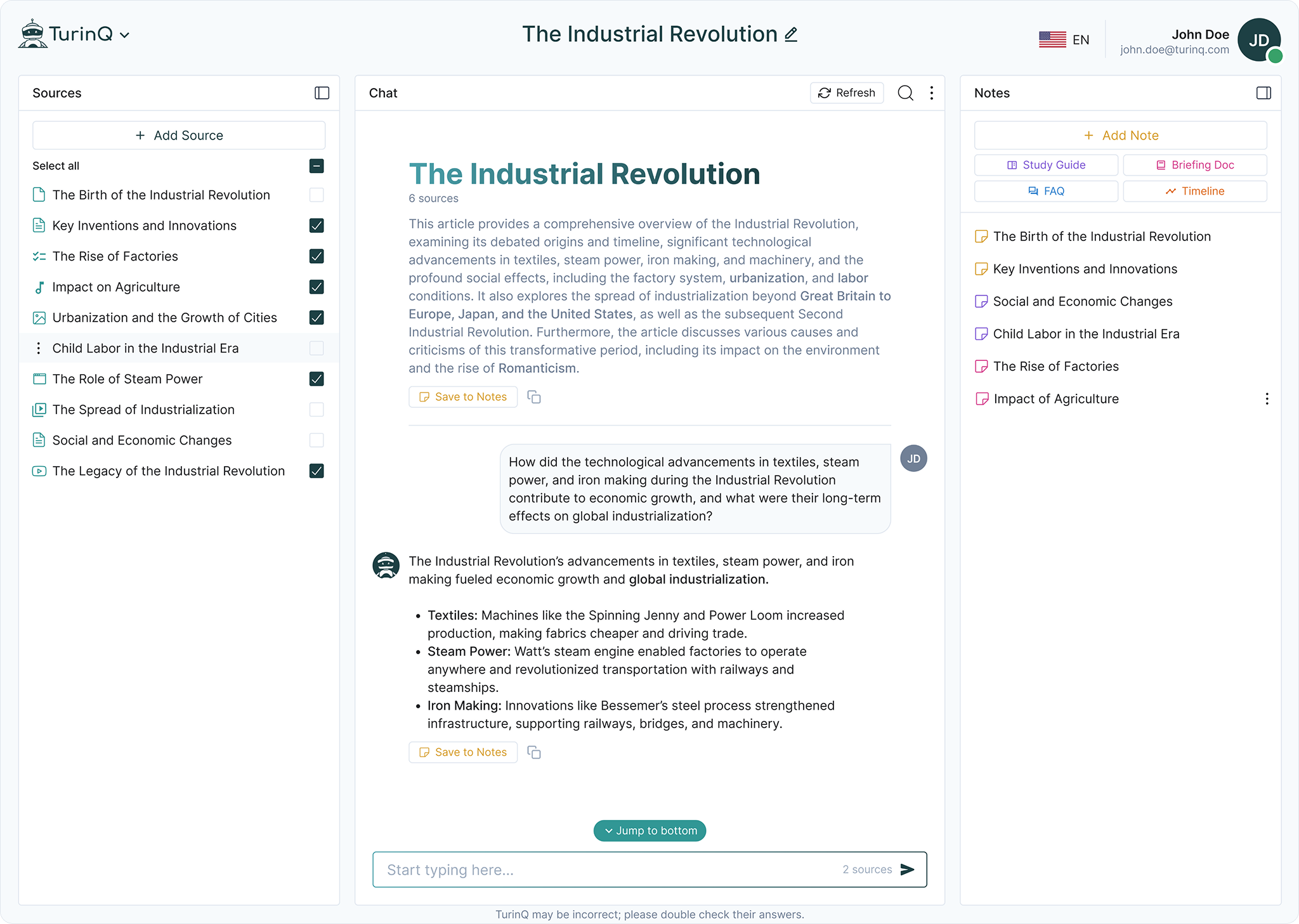Save article summary to Notes
Screen dimensions: 1299x924
(x=463, y=397)
